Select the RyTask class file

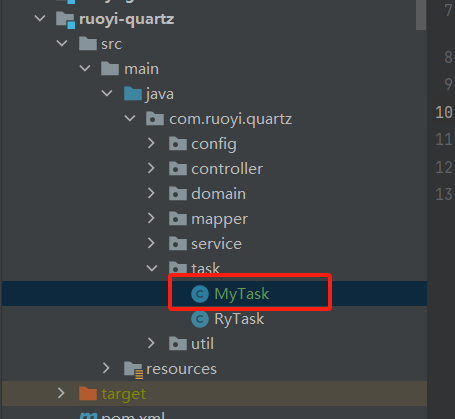(x=239, y=319)
